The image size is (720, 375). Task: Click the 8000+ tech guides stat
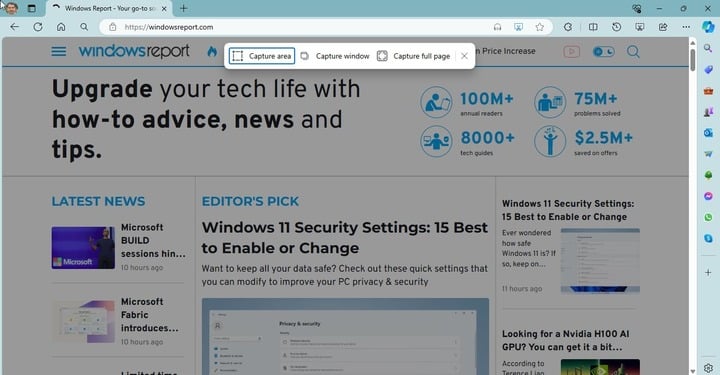467,141
